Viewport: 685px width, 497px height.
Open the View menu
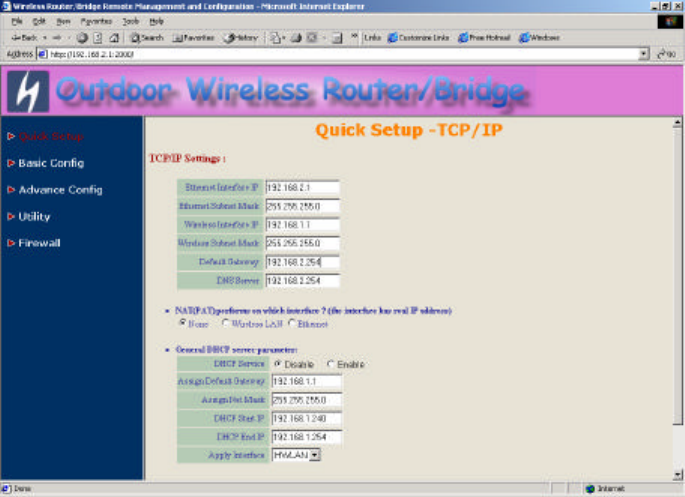63,21
